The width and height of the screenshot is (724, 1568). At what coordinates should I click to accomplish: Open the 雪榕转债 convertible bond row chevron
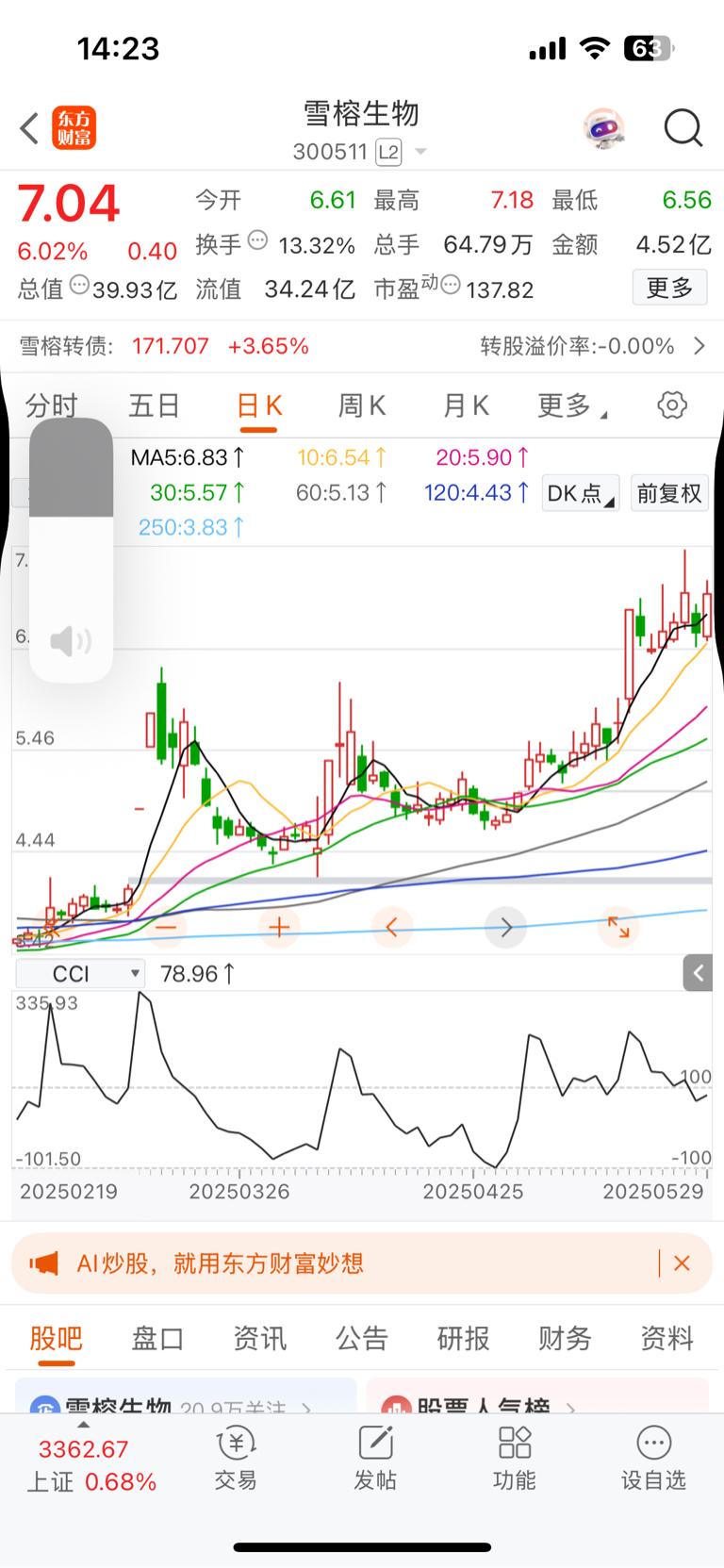[699, 346]
